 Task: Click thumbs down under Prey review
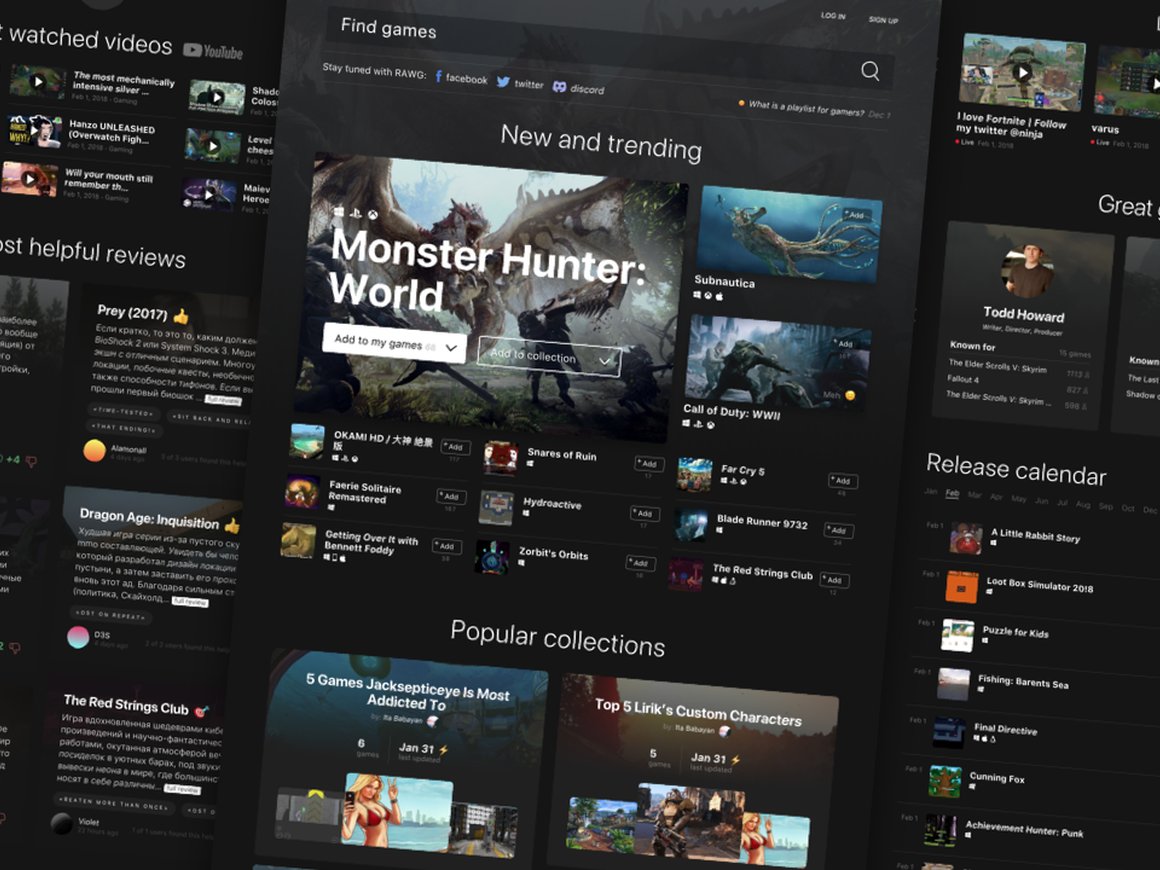[x=31, y=462]
